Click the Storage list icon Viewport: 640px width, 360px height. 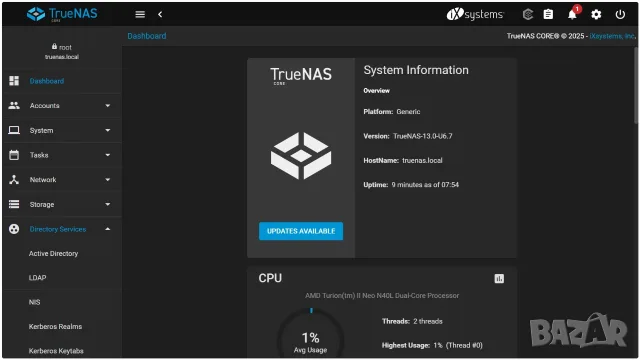coord(14,204)
